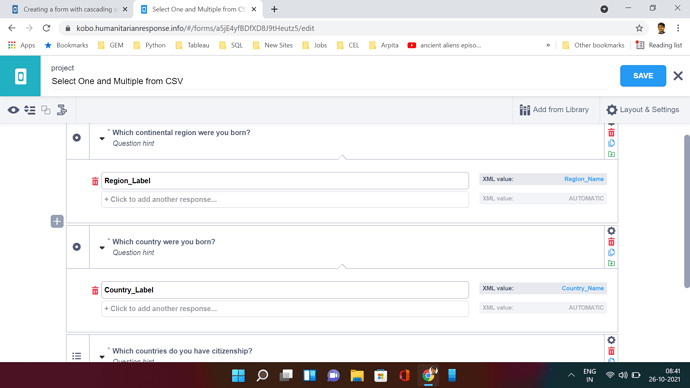Add country question to library
Screen dimensions: 690x388
[611, 263]
